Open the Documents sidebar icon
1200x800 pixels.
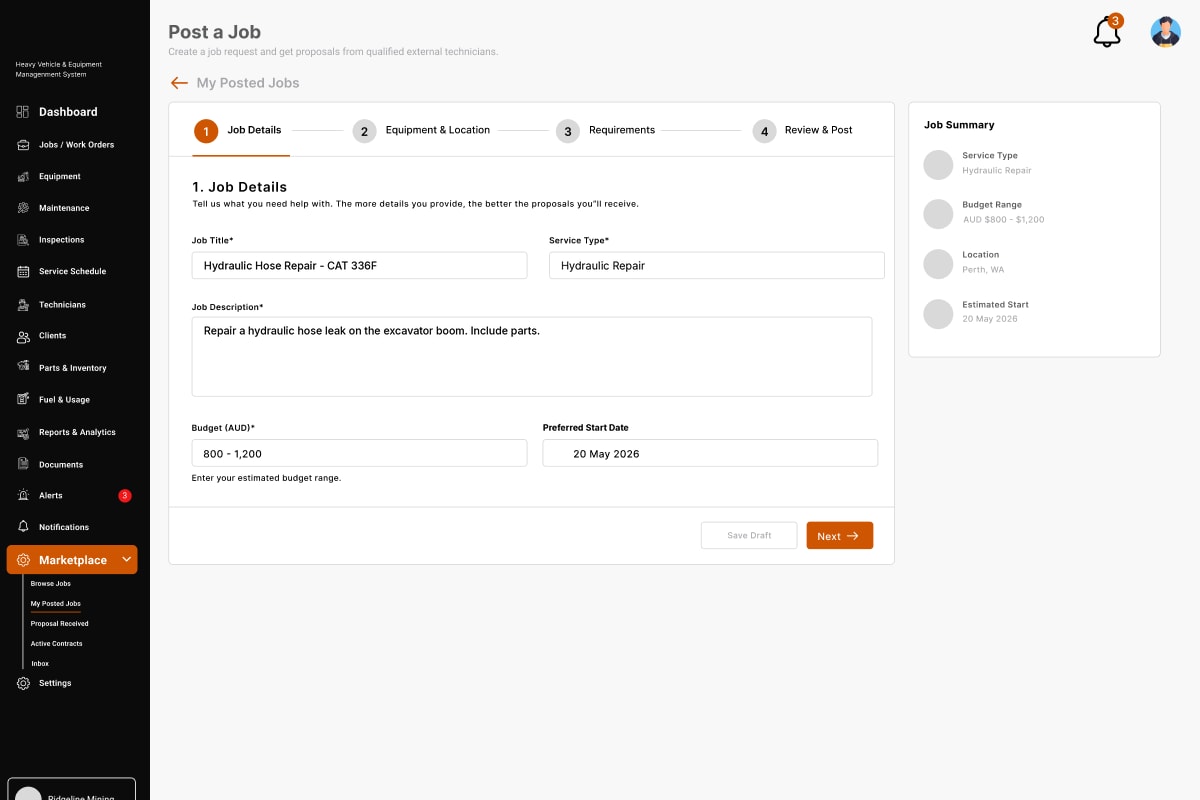pyautogui.click(x=23, y=464)
